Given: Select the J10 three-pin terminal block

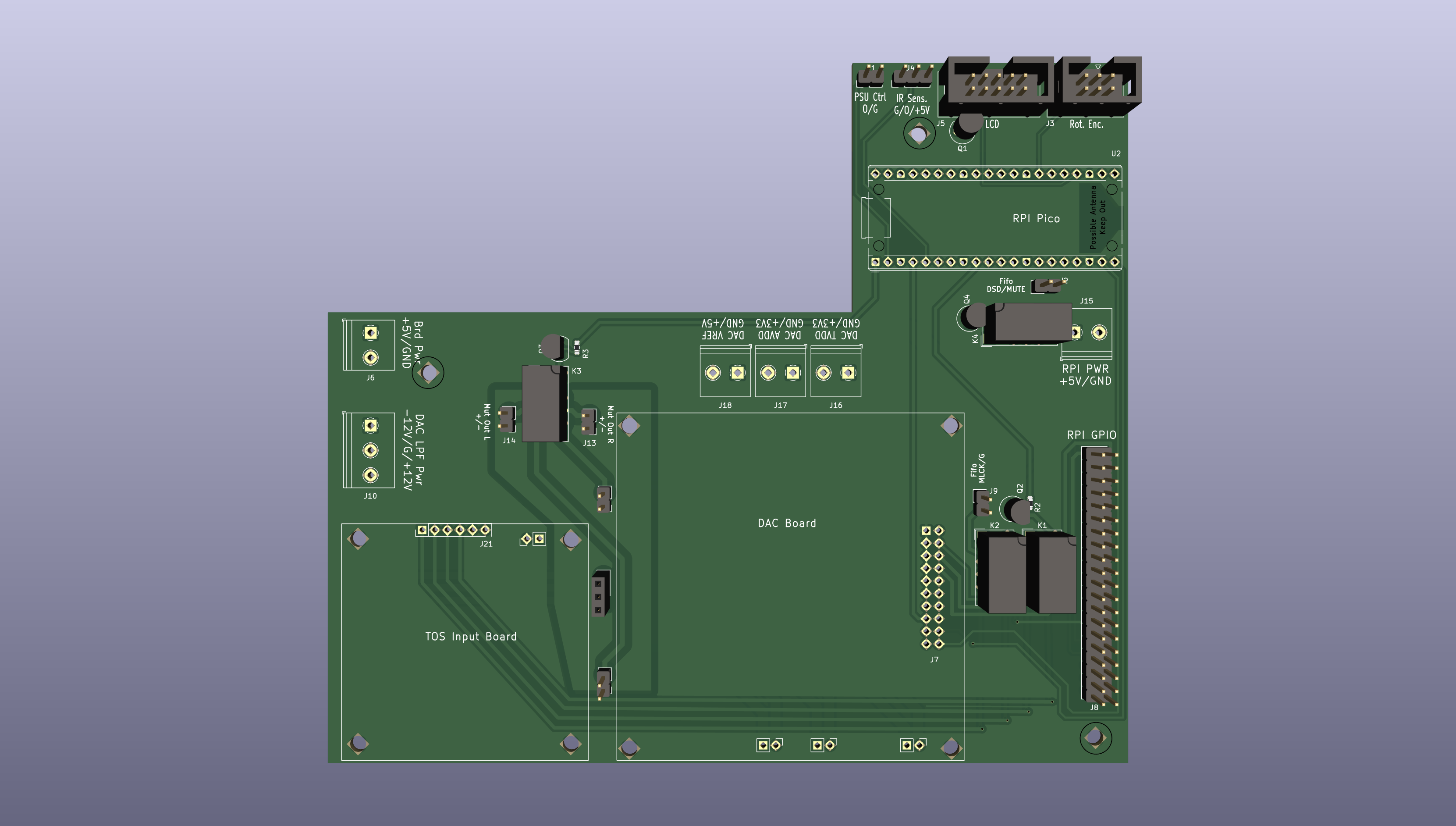Looking at the screenshot, I should coord(369,450).
